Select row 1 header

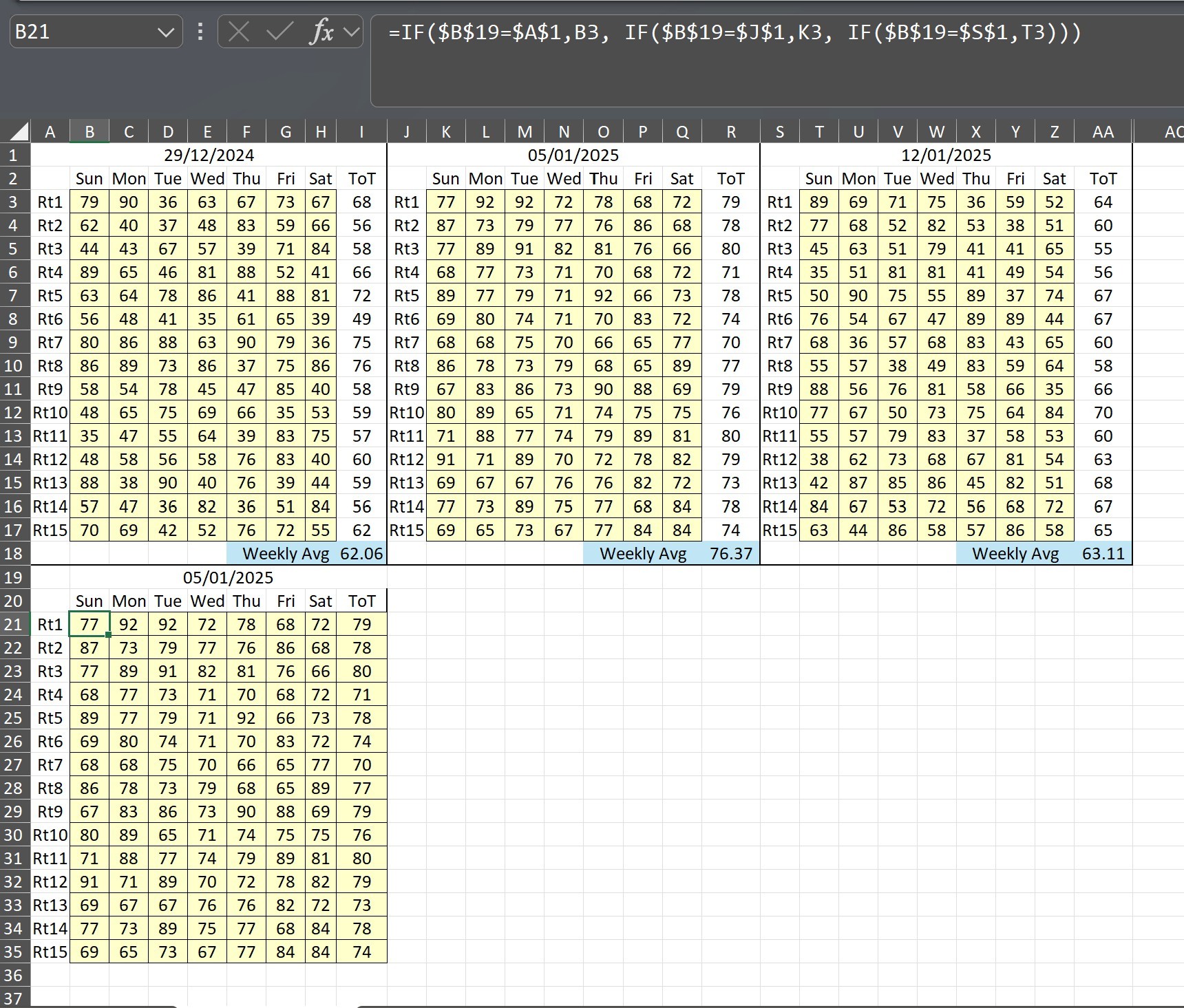click(x=14, y=155)
